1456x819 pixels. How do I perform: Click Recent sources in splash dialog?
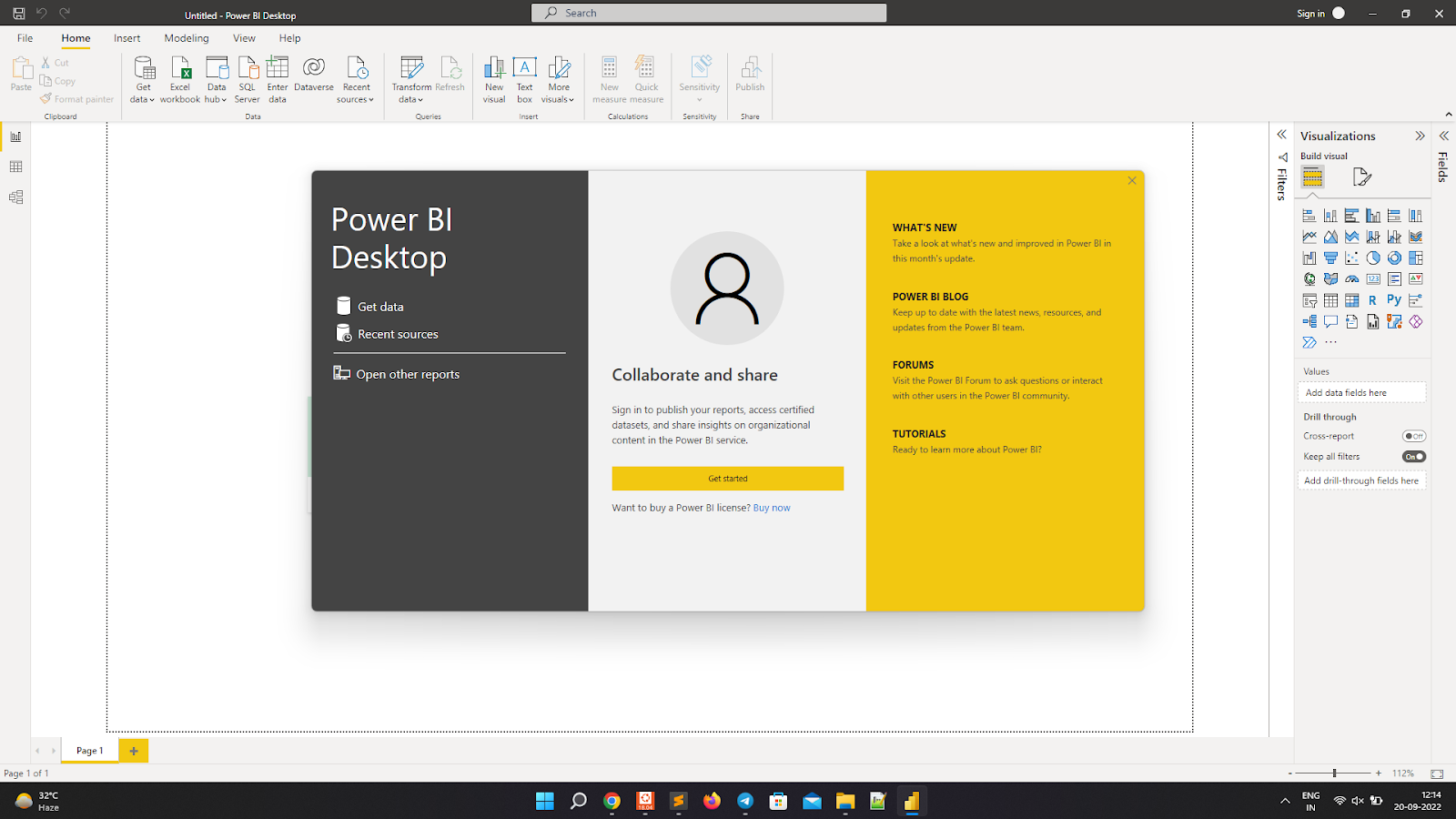click(x=388, y=334)
